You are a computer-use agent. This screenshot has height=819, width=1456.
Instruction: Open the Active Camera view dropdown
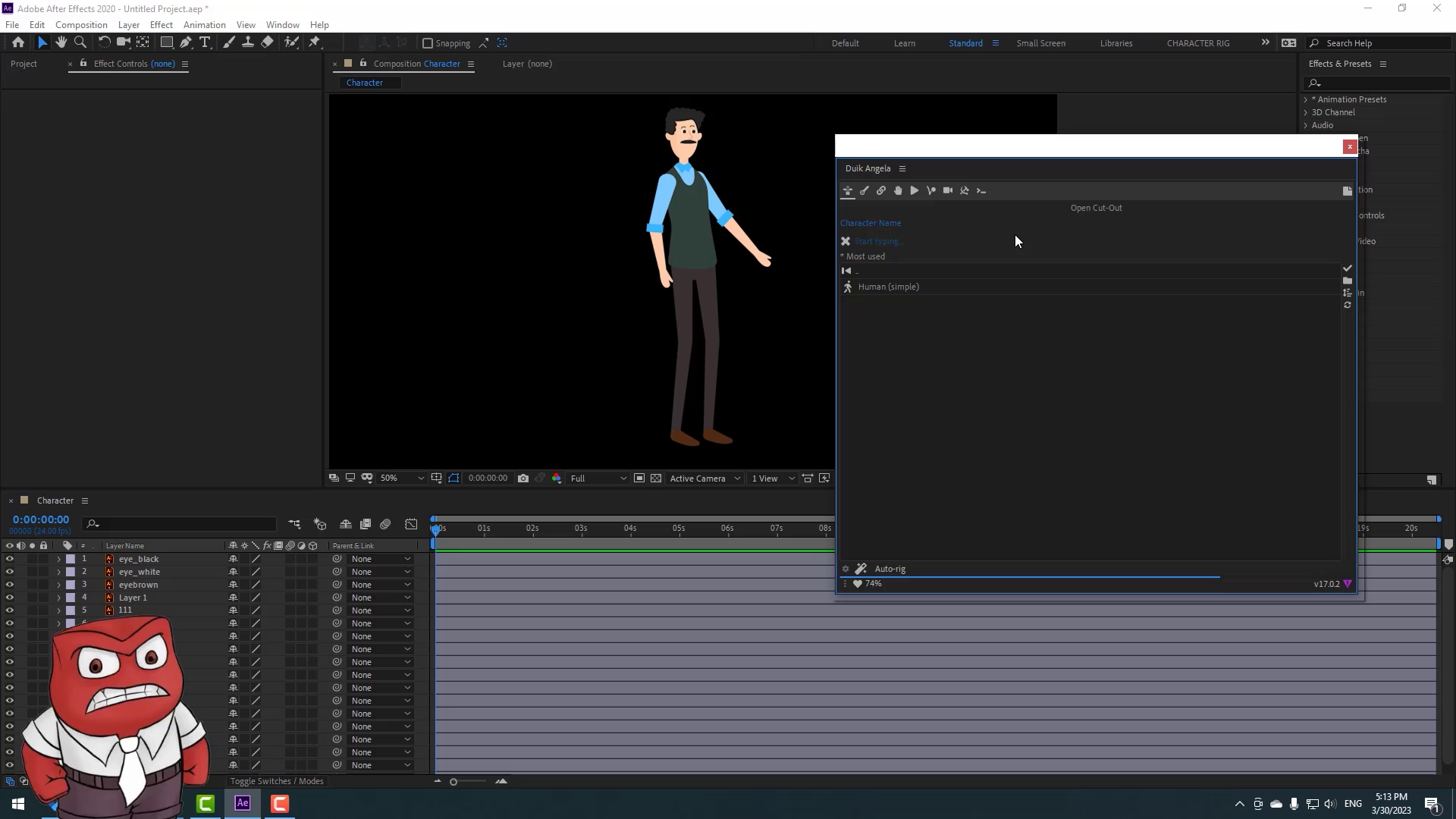[x=705, y=479]
